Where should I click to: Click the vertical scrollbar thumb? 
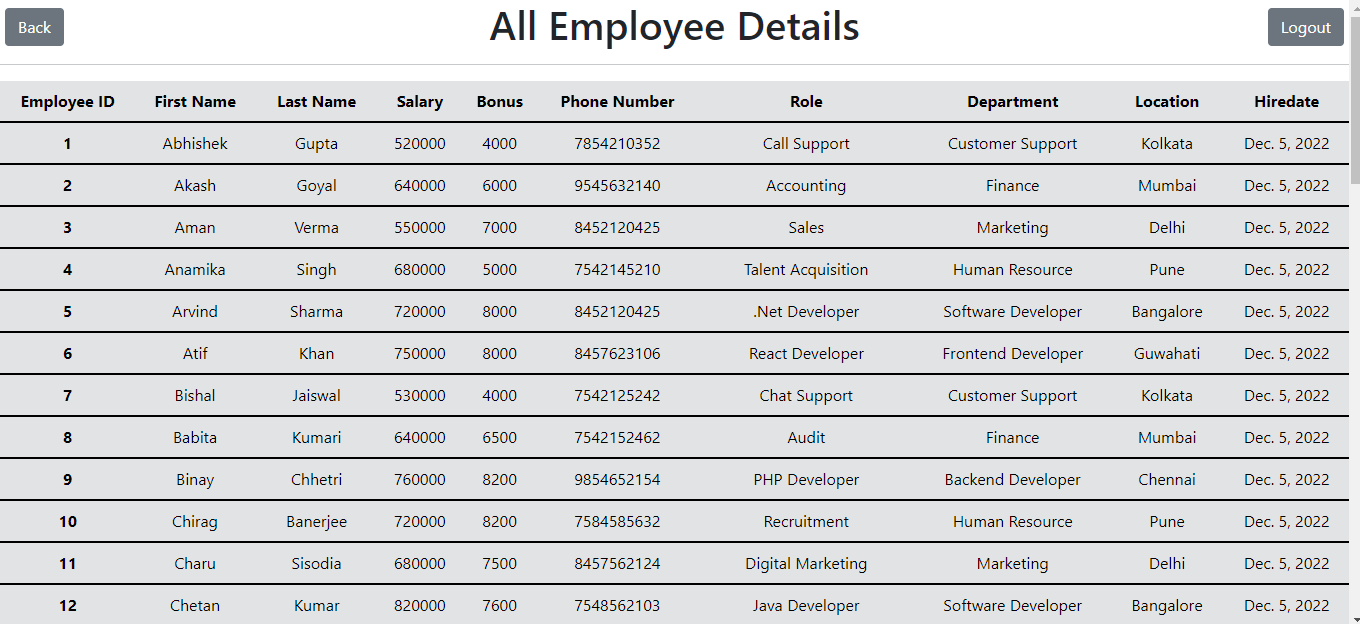click(1354, 100)
